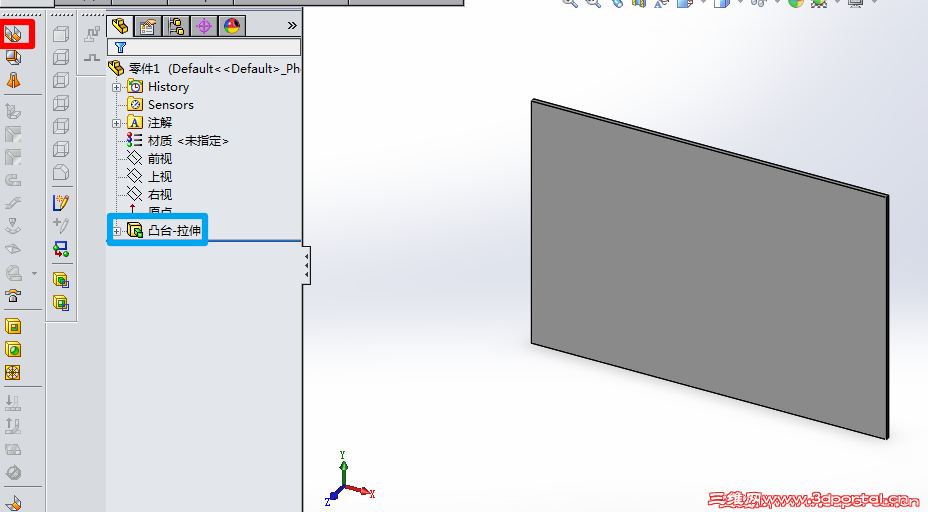Image resolution: width=928 pixels, height=512 pixels.
Task: Click the greyed Edge Flange icon
Action: (x=13, y=111)
